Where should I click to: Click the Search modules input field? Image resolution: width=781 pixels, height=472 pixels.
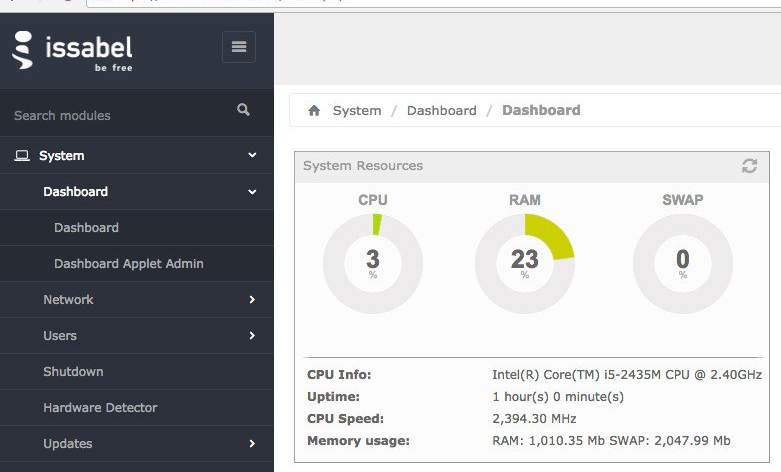coord(115,115)
